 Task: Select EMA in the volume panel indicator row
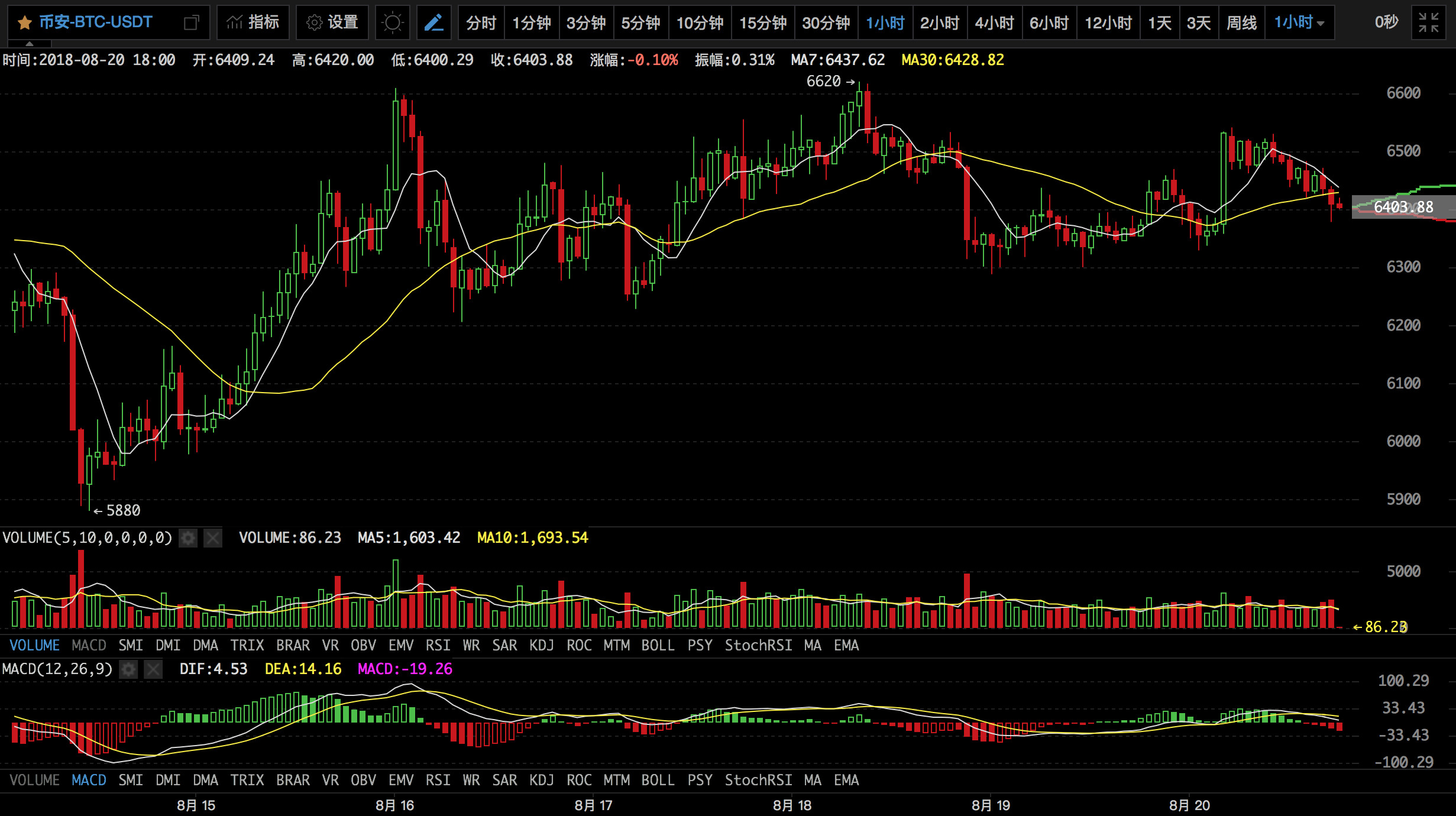(x=846, y=645)
